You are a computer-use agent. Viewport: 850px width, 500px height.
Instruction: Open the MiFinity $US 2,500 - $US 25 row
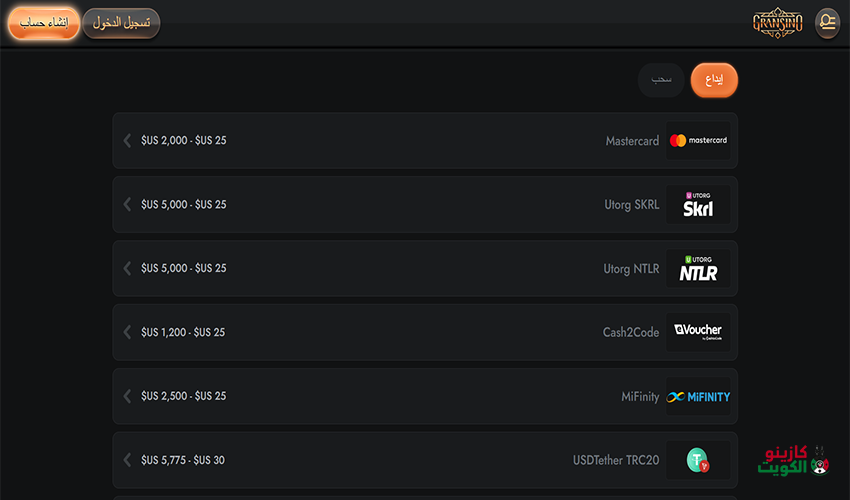point(425,396)
